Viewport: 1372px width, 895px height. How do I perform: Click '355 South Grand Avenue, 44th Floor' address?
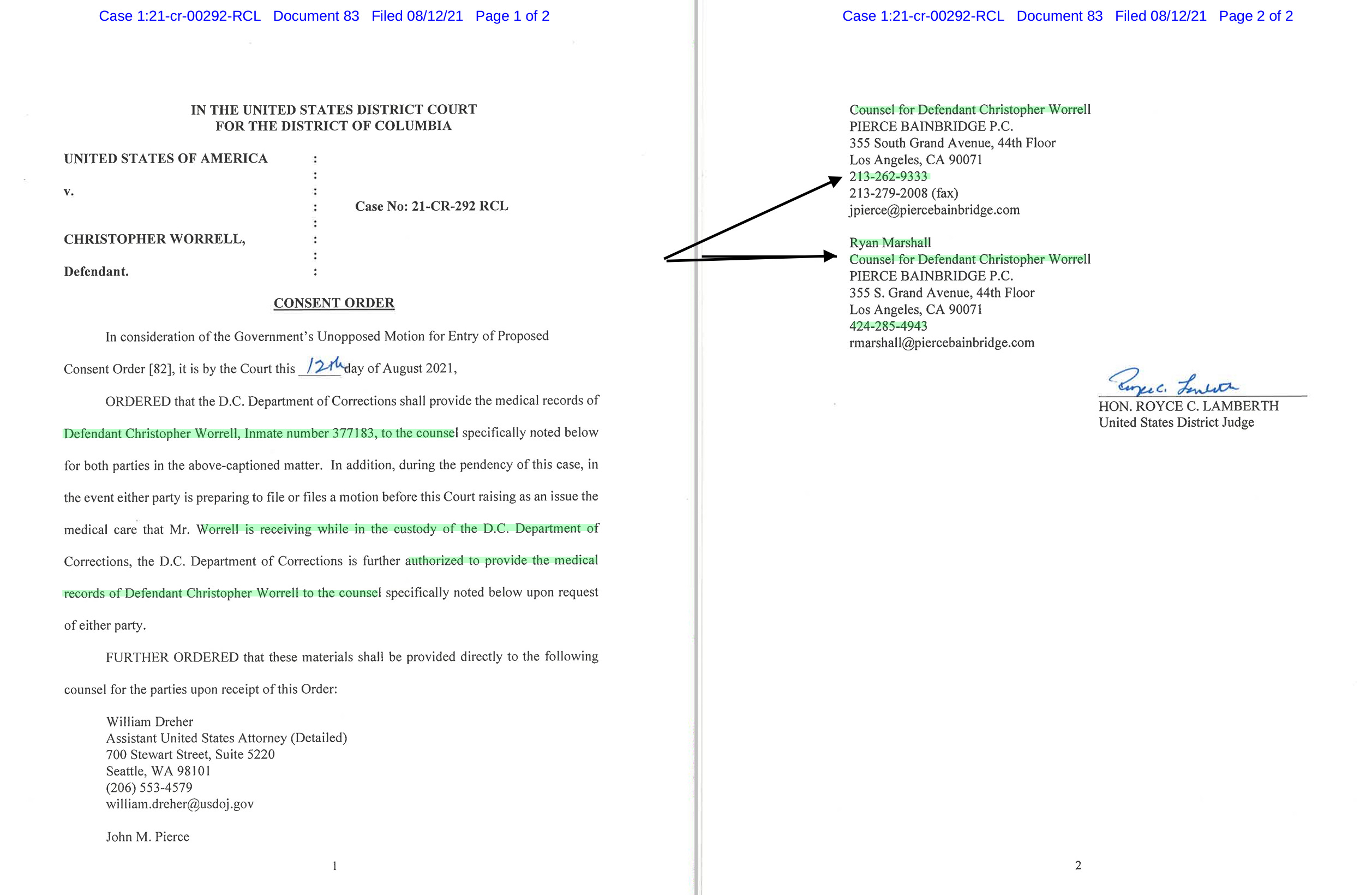tap(952, 143)
